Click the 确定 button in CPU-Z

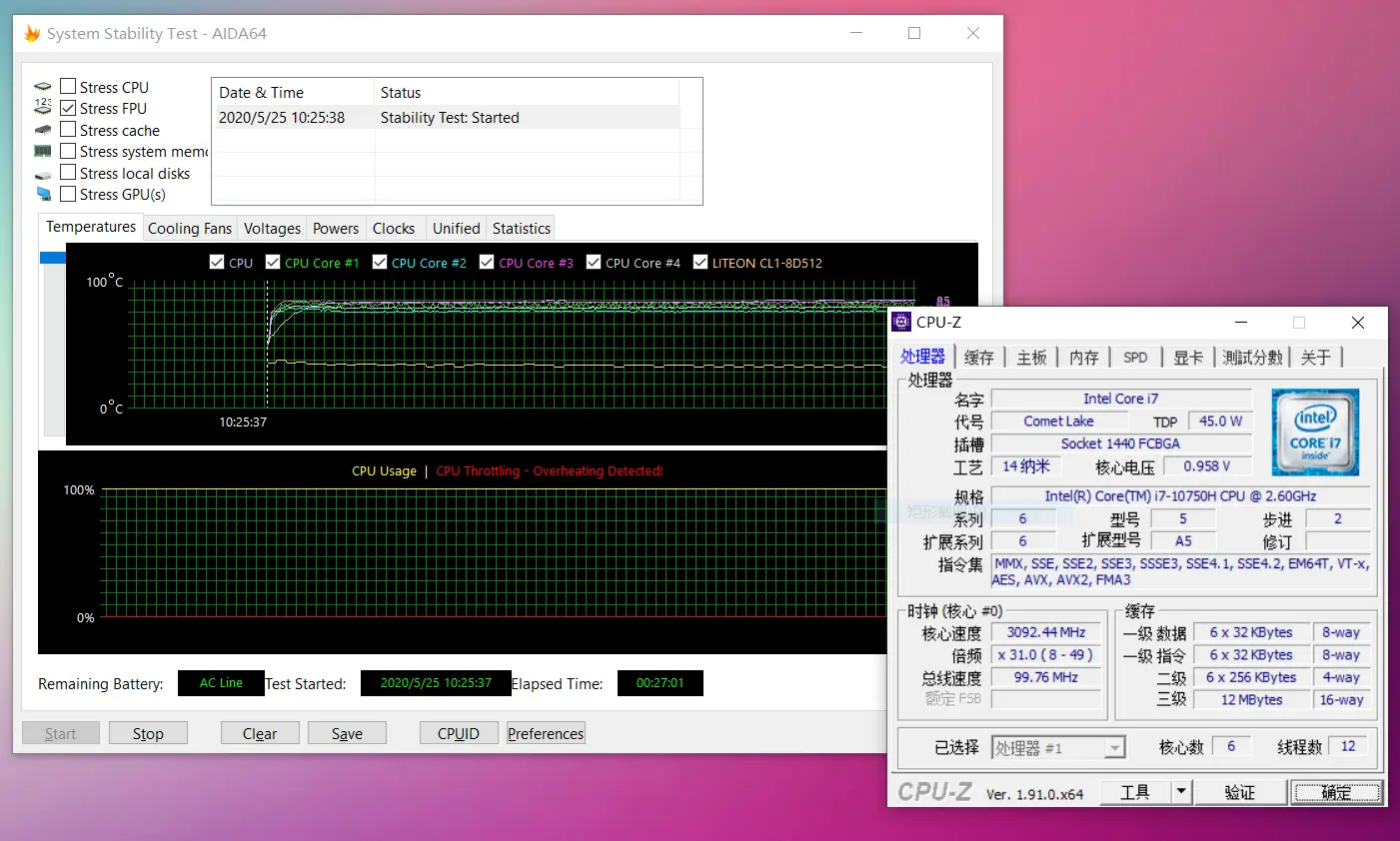(x=1337, y=792)
